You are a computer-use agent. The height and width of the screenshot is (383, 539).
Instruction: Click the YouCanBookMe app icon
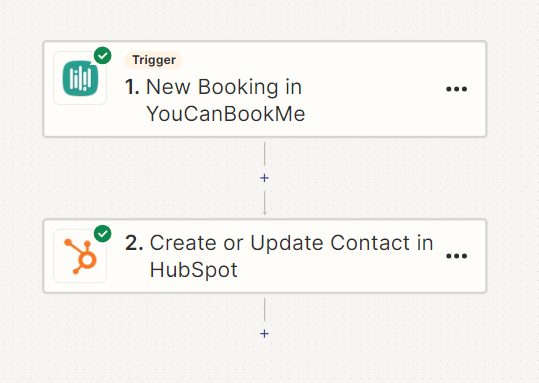[x=80, y=78]
